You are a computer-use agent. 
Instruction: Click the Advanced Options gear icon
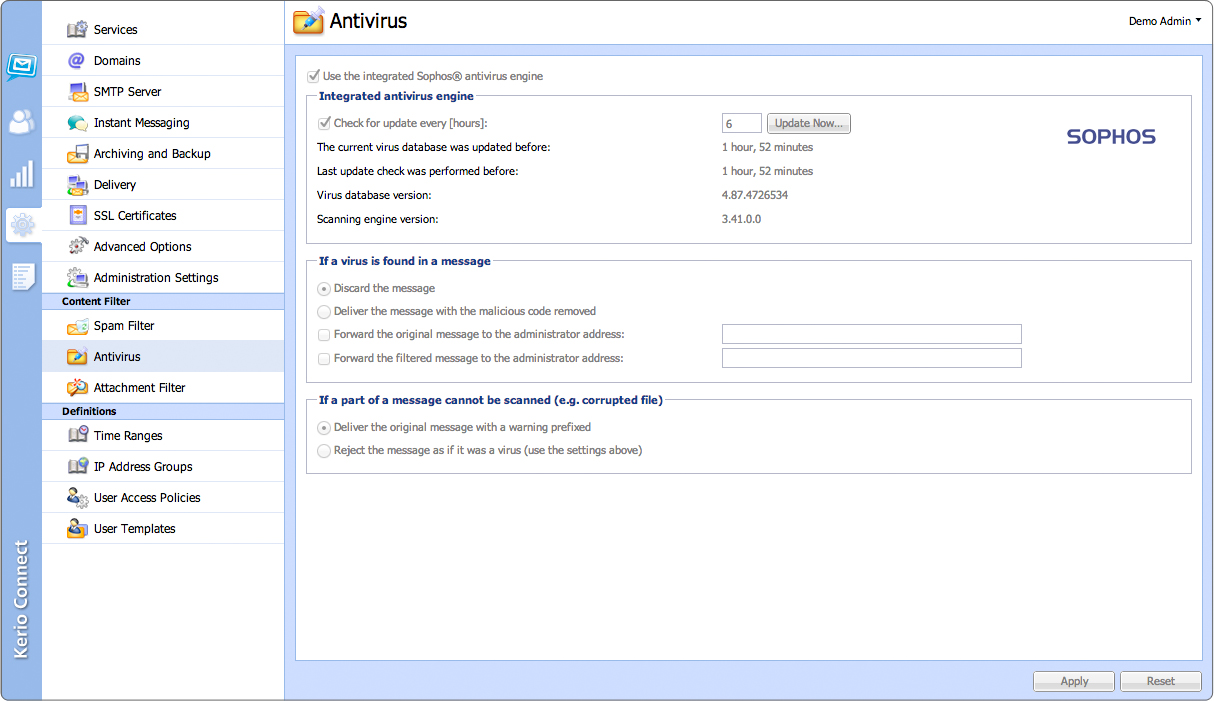(77, 247)
